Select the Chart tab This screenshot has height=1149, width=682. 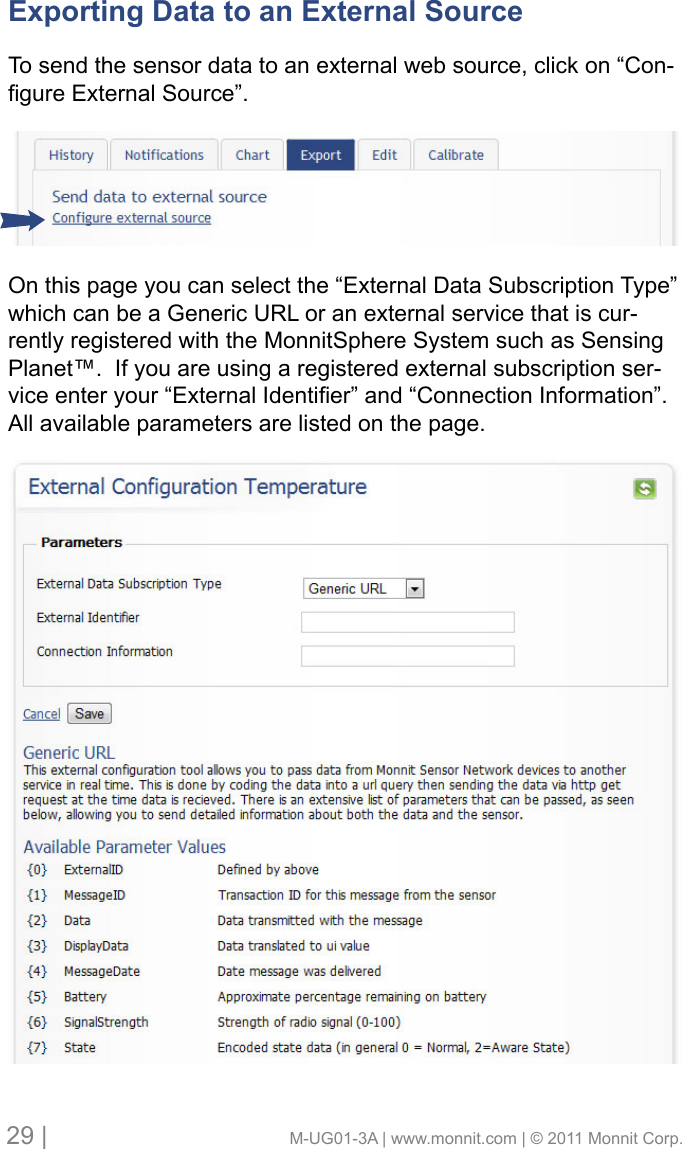[x=252, y=155]
